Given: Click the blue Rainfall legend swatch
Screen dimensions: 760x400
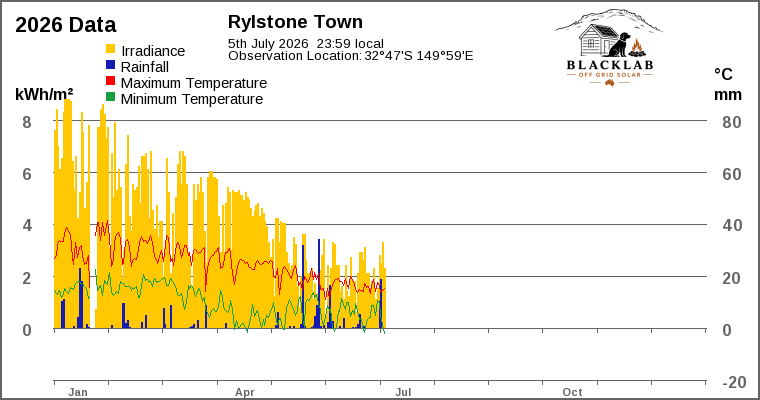Looking at the screenshot, I should [111, 65].
